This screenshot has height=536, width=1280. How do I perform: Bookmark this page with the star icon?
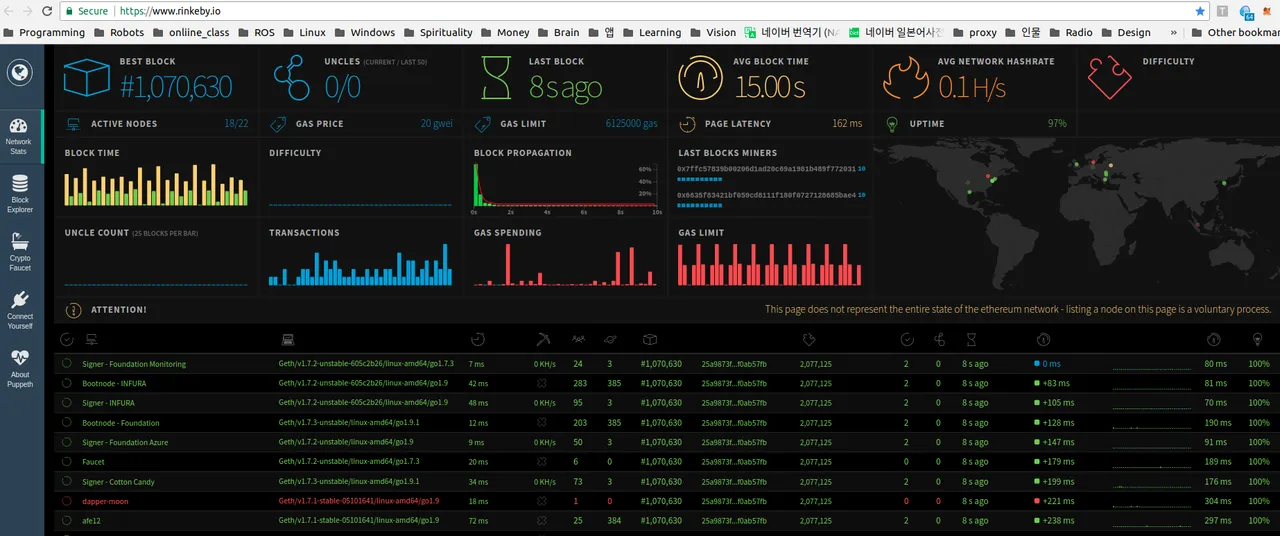tap(1200, 11)
